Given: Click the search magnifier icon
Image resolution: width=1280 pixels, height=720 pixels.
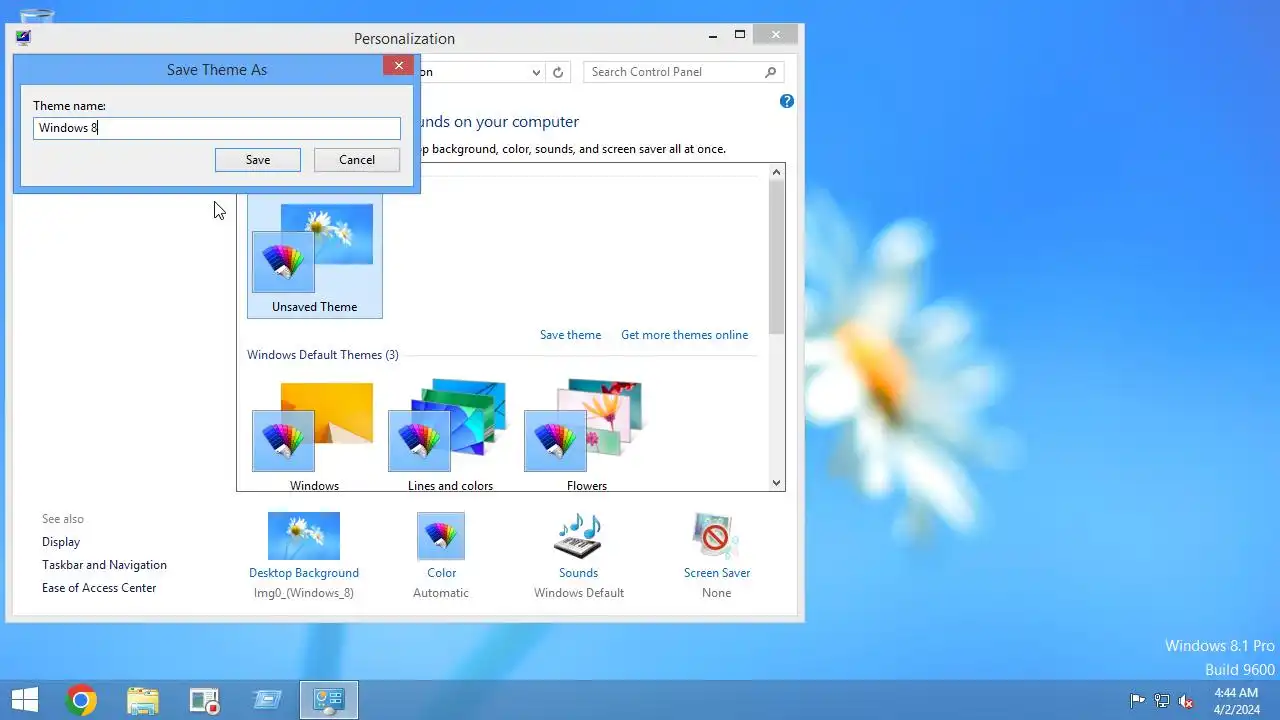Looking at the screenshot, I should 770,72.
